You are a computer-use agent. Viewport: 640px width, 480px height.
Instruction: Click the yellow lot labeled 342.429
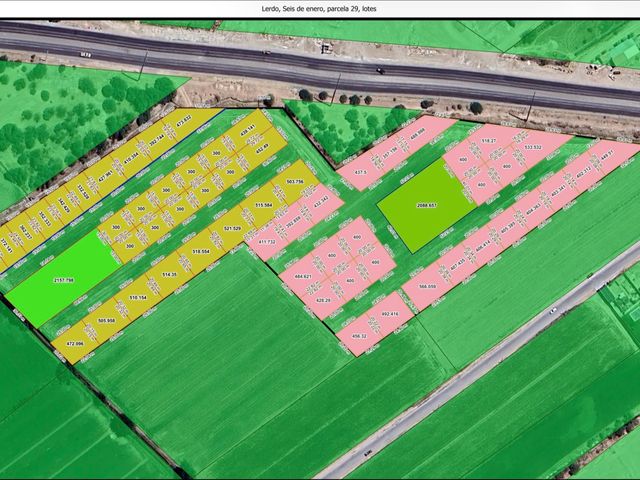pyautogui.click(x=64, y=206)
